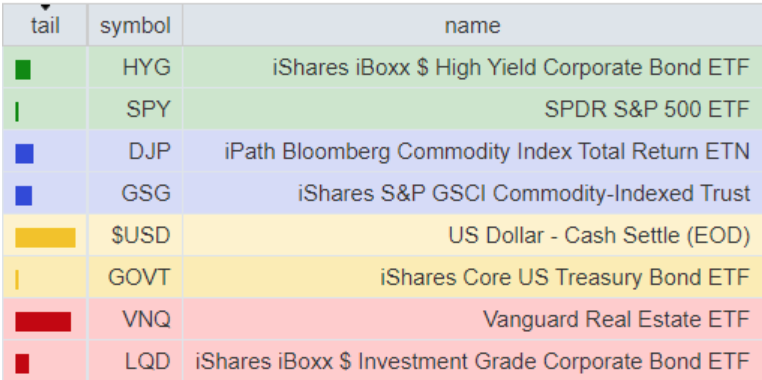Click the blue tail bar for DJP
Image resolution: width=762 pixels, height=380 pixels.
tap(24, 154)
